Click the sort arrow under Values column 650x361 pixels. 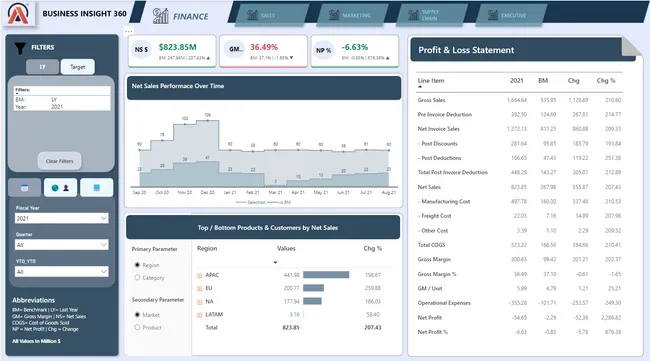[x=275, y=262]
